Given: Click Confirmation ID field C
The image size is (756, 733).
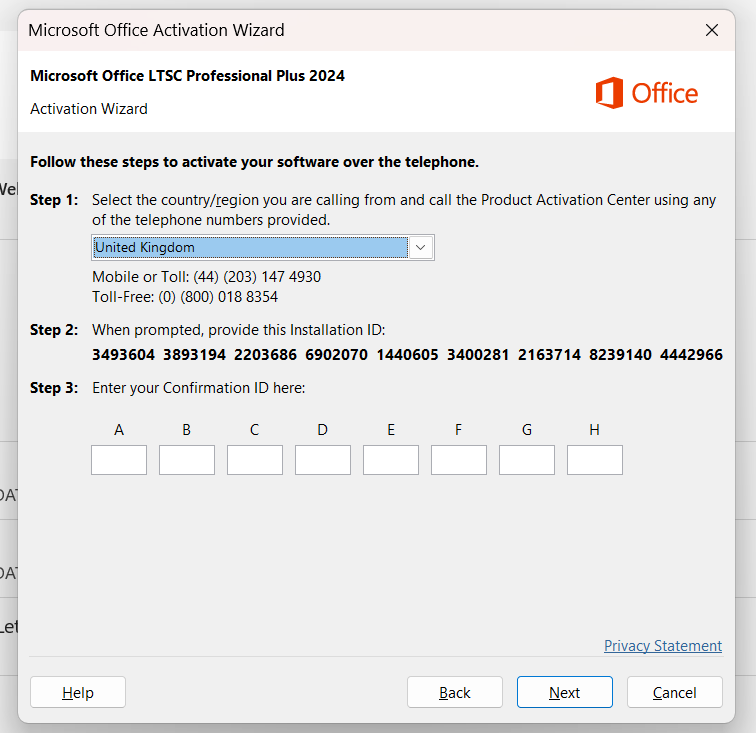Looking at the screenshot, I should [255, 460].
